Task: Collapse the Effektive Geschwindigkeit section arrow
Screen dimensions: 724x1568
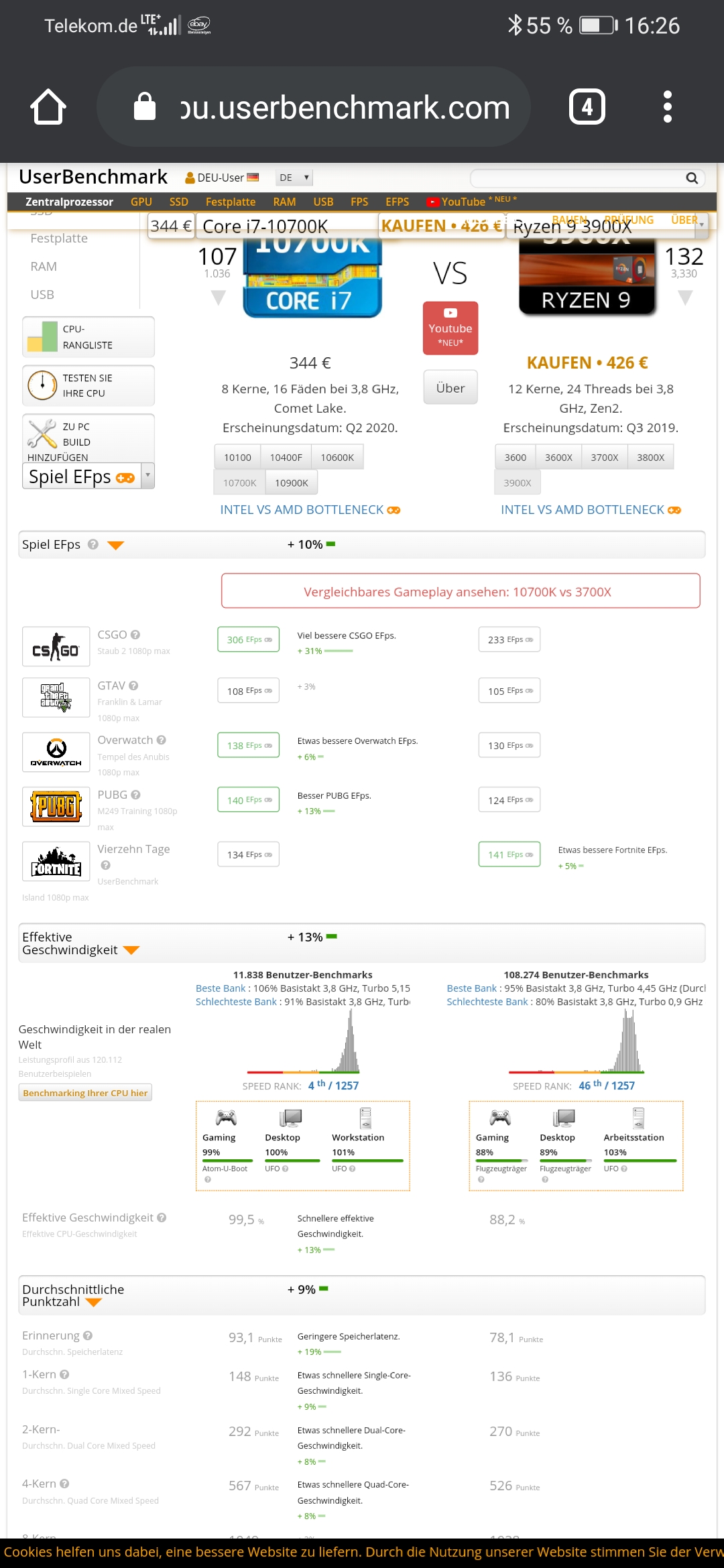Action: tap(131, 950)
